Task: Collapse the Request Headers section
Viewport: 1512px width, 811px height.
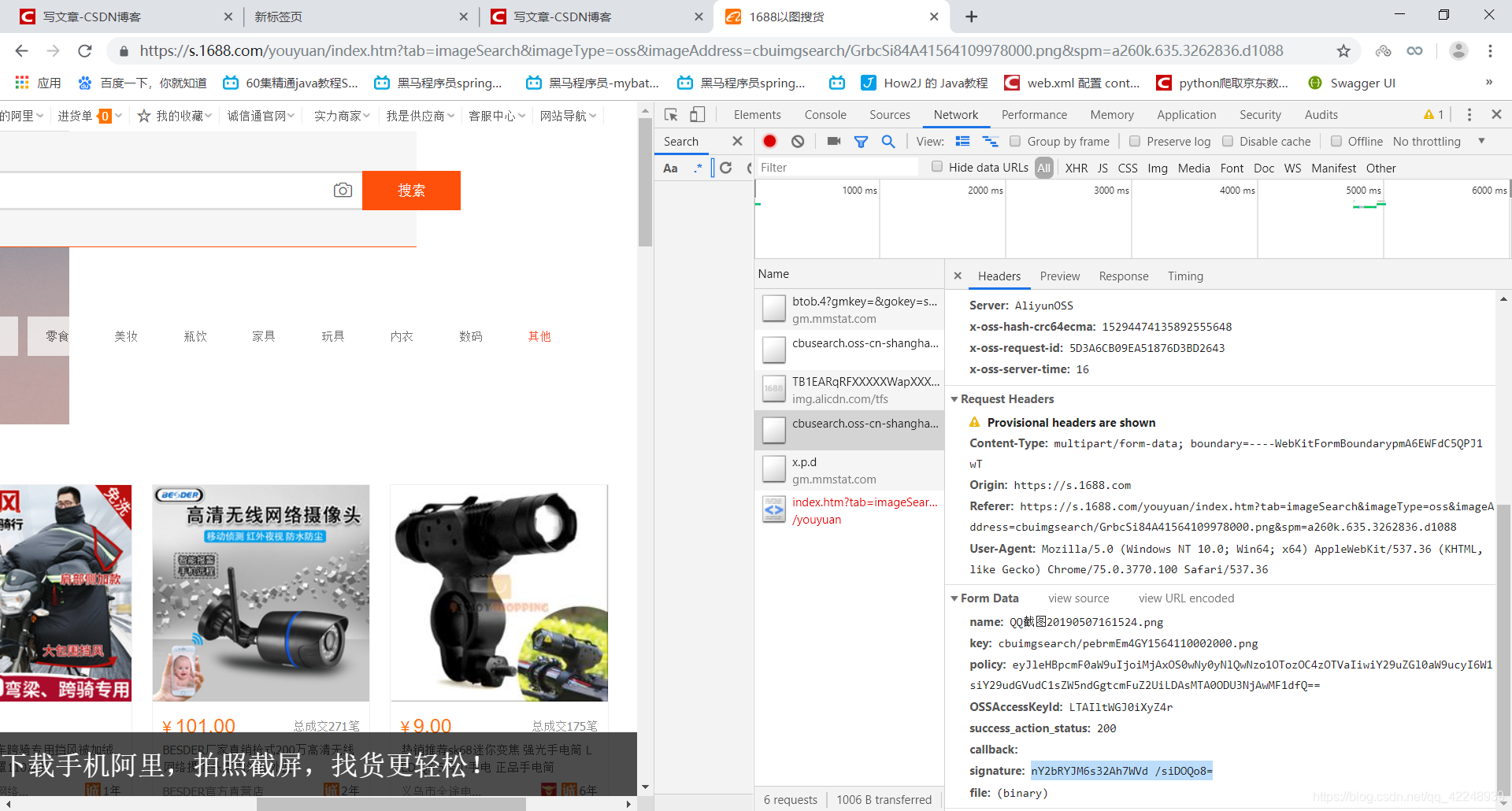Action: click(954, 399)
